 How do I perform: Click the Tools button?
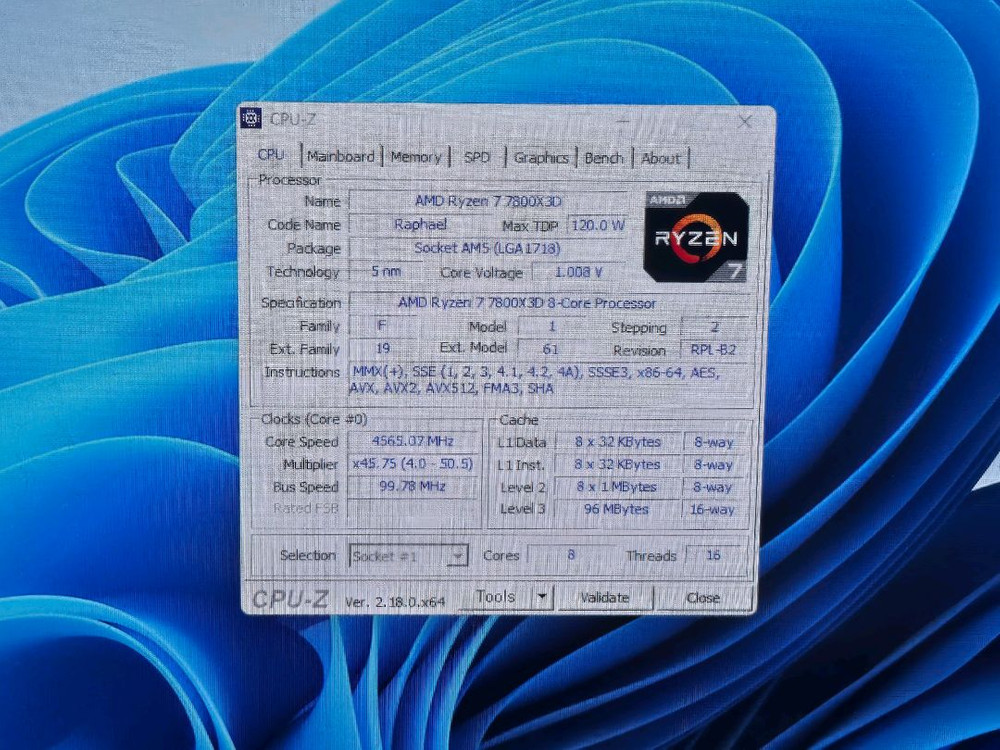[x=497, y=595]
